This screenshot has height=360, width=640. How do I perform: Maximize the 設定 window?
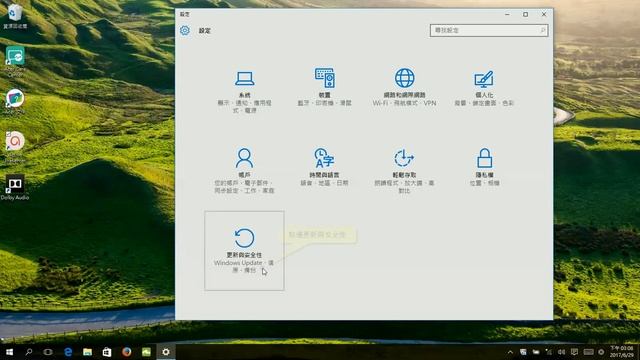[525, 14]
